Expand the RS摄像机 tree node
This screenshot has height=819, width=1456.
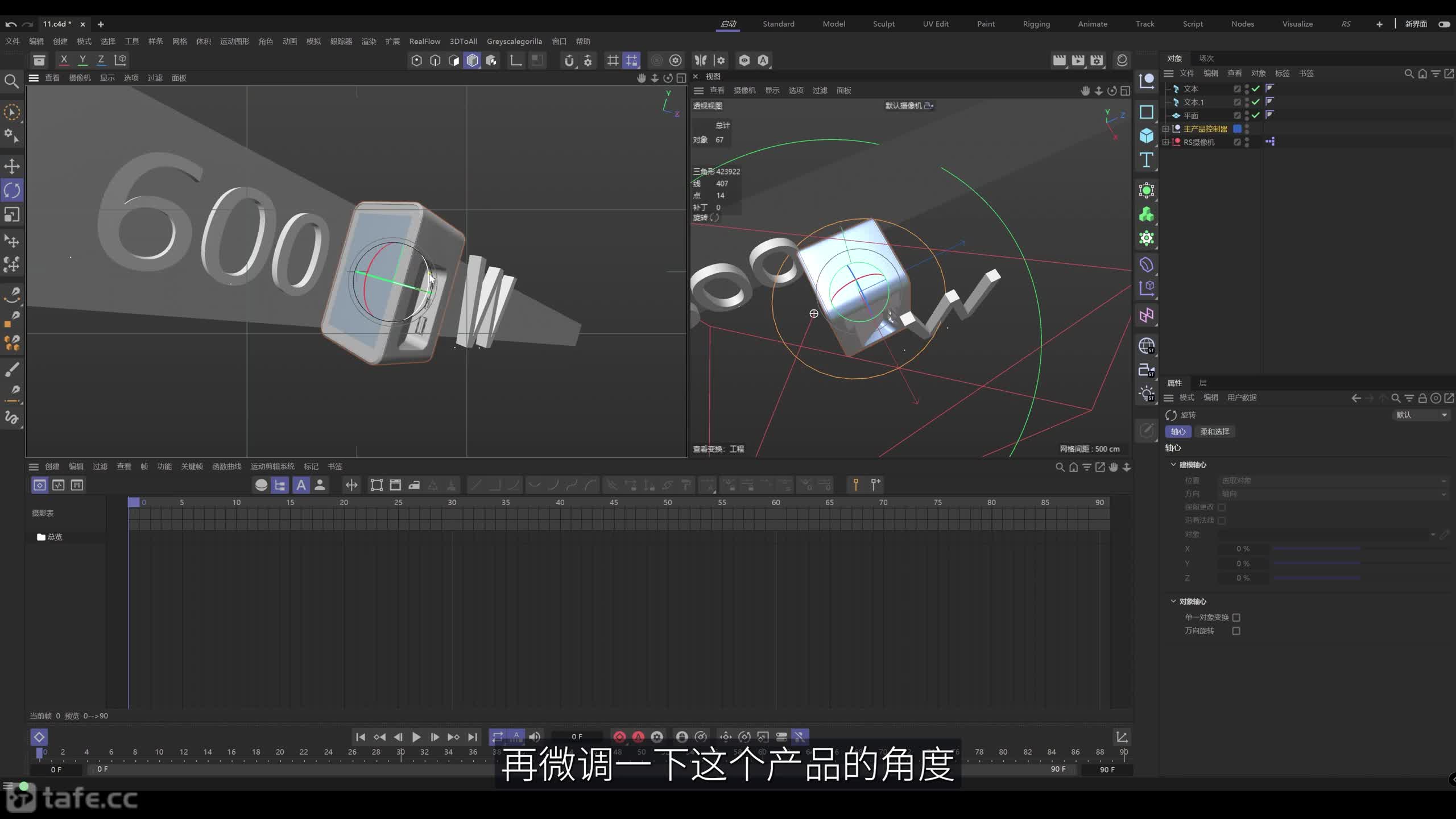click(x=1165, y=142)
